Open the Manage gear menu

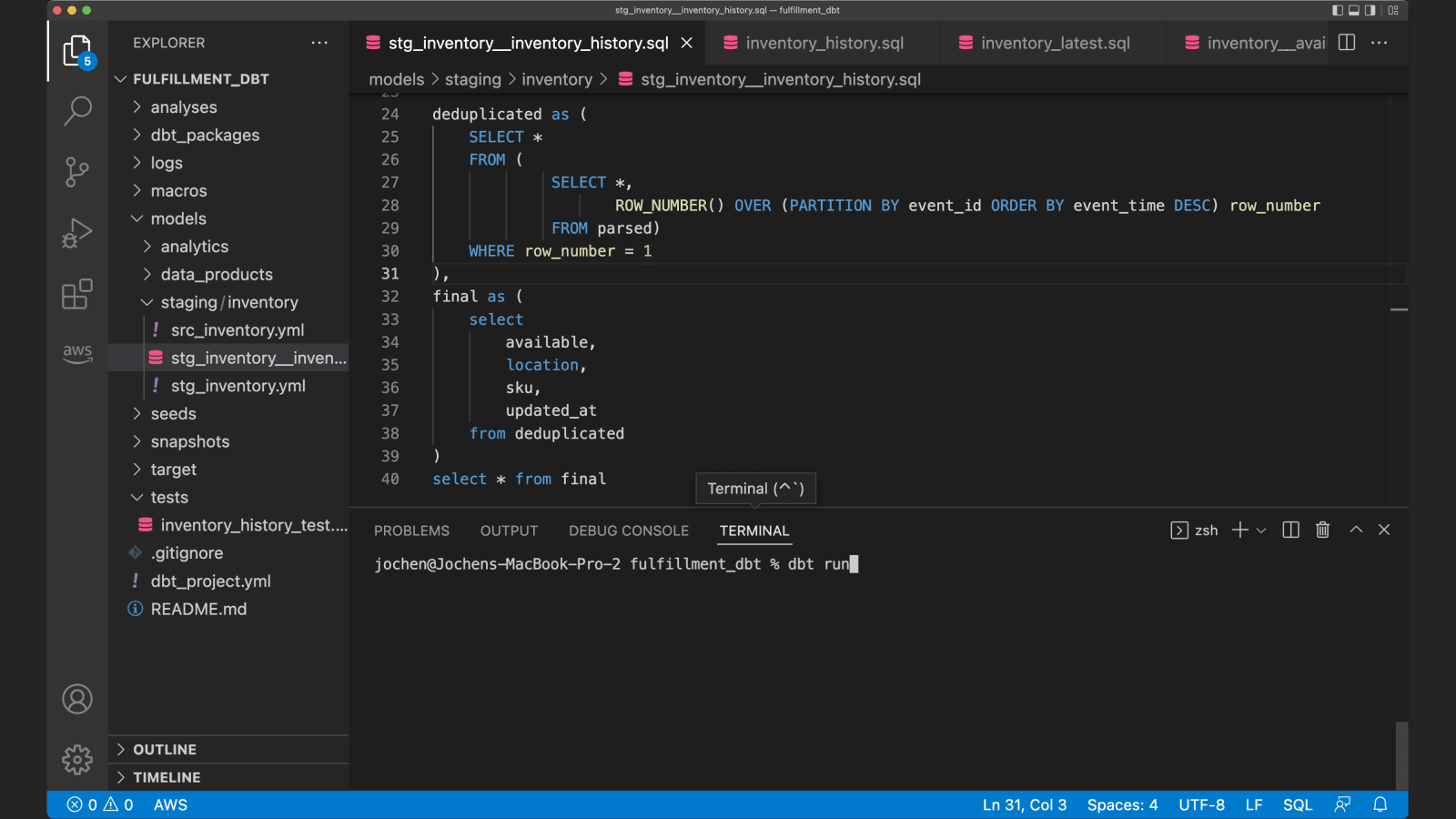[77, 759]
